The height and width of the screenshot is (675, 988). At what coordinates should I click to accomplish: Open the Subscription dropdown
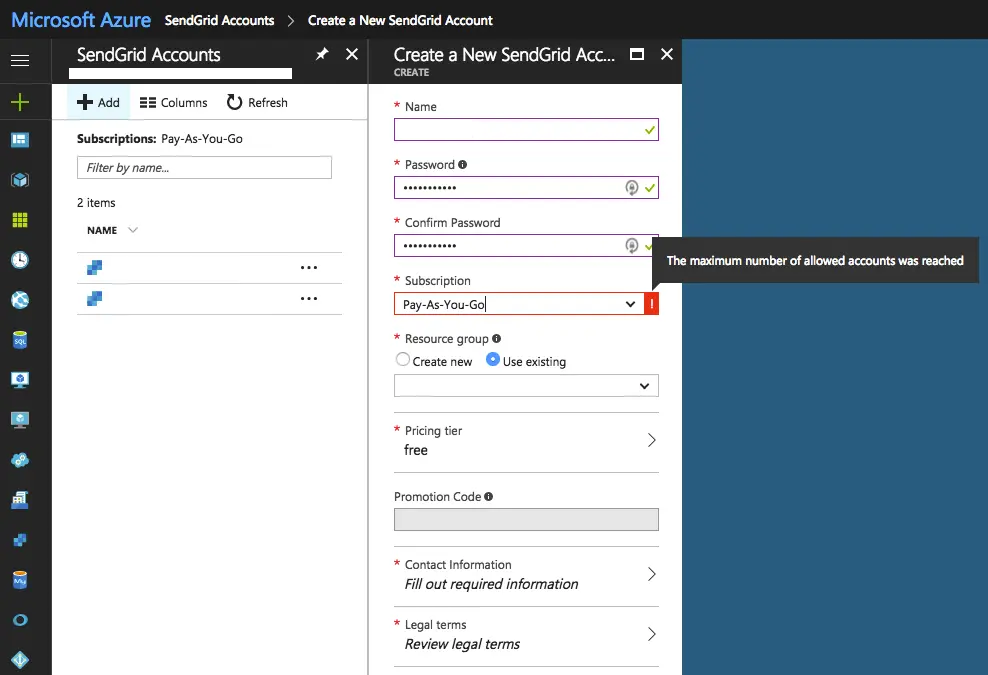pyautogui.click(x=519, y=304)
